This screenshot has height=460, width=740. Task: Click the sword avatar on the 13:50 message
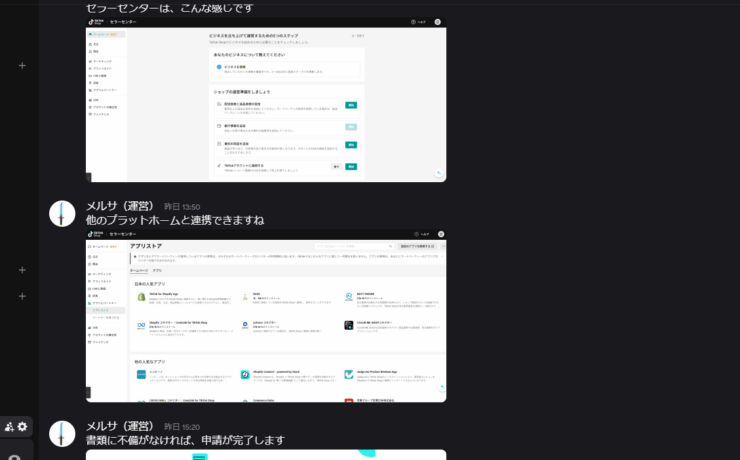62,213
